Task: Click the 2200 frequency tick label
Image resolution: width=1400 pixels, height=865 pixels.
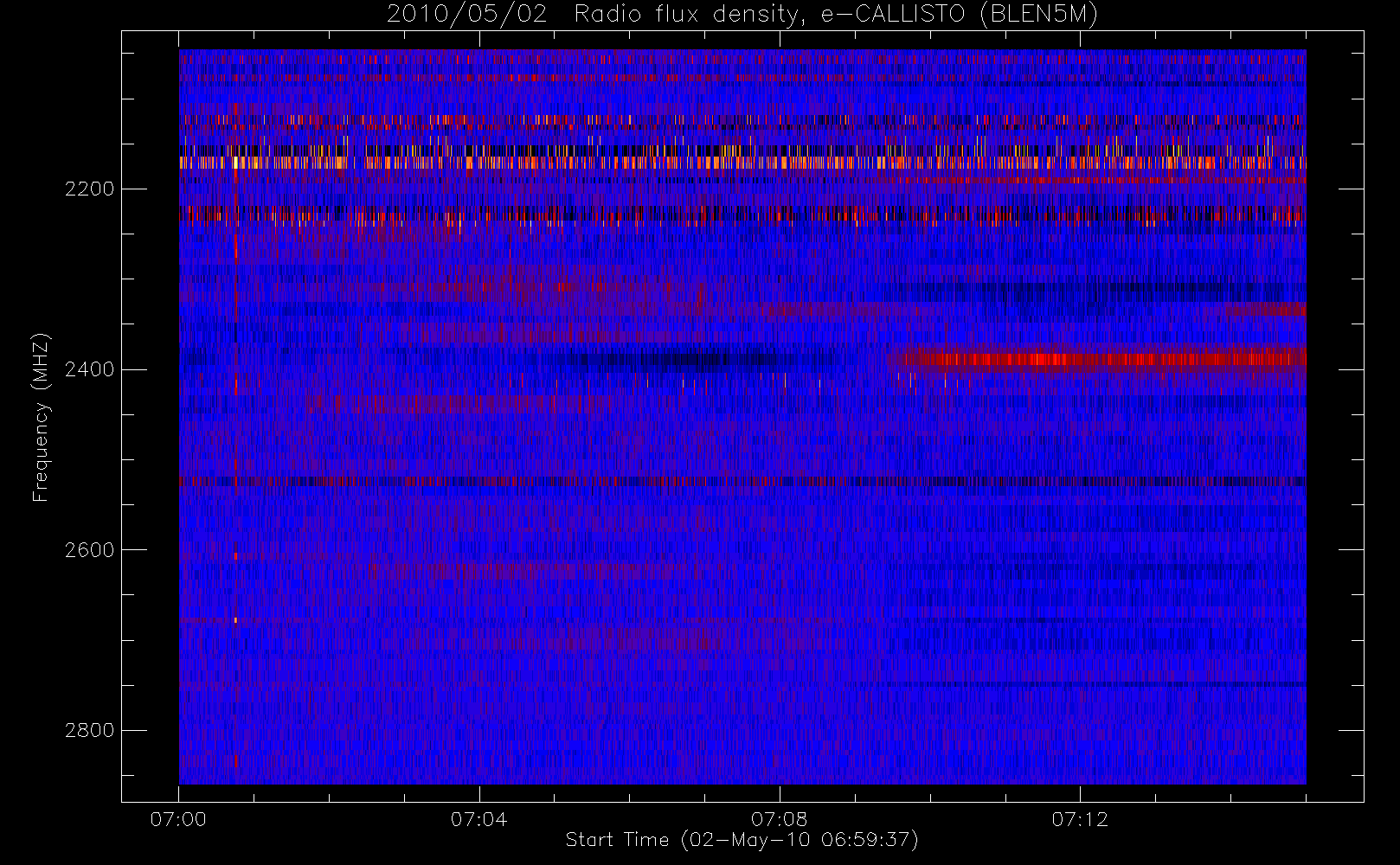Action: click(89, 189)
